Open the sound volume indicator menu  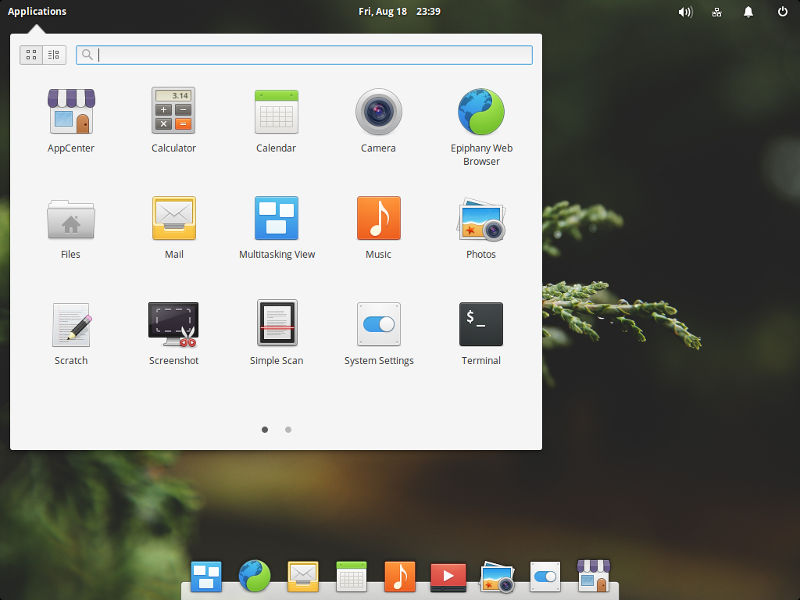pos(685,12)
